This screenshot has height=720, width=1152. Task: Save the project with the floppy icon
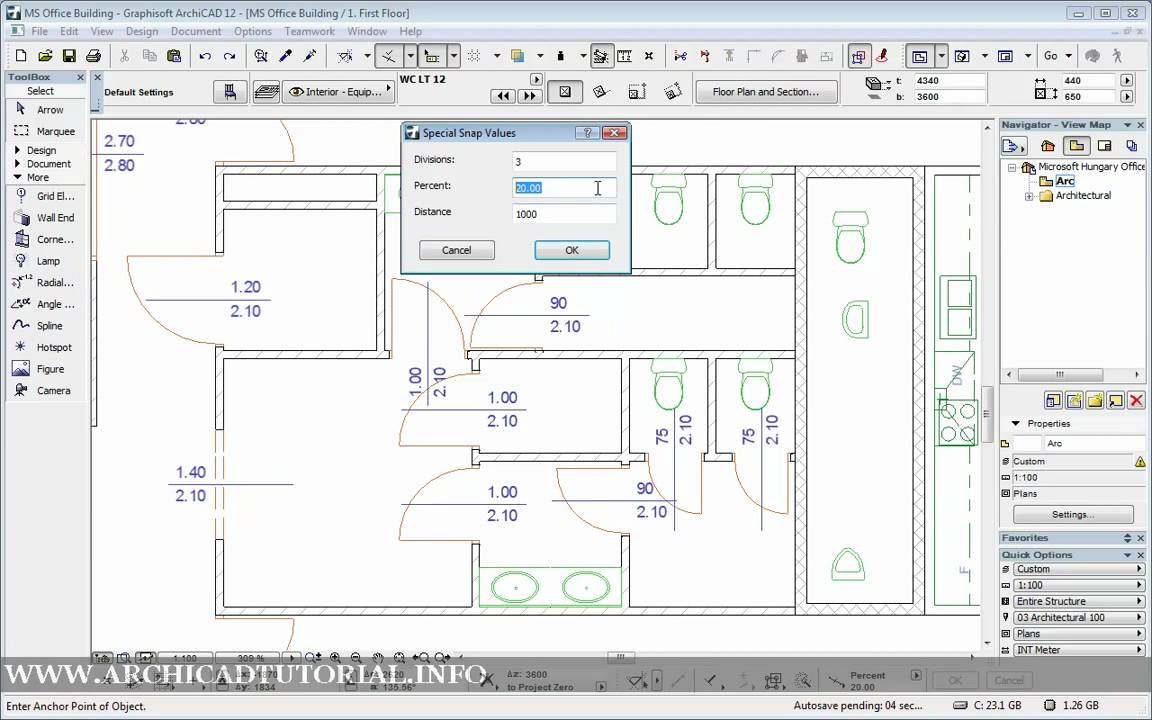pos(69,56)
